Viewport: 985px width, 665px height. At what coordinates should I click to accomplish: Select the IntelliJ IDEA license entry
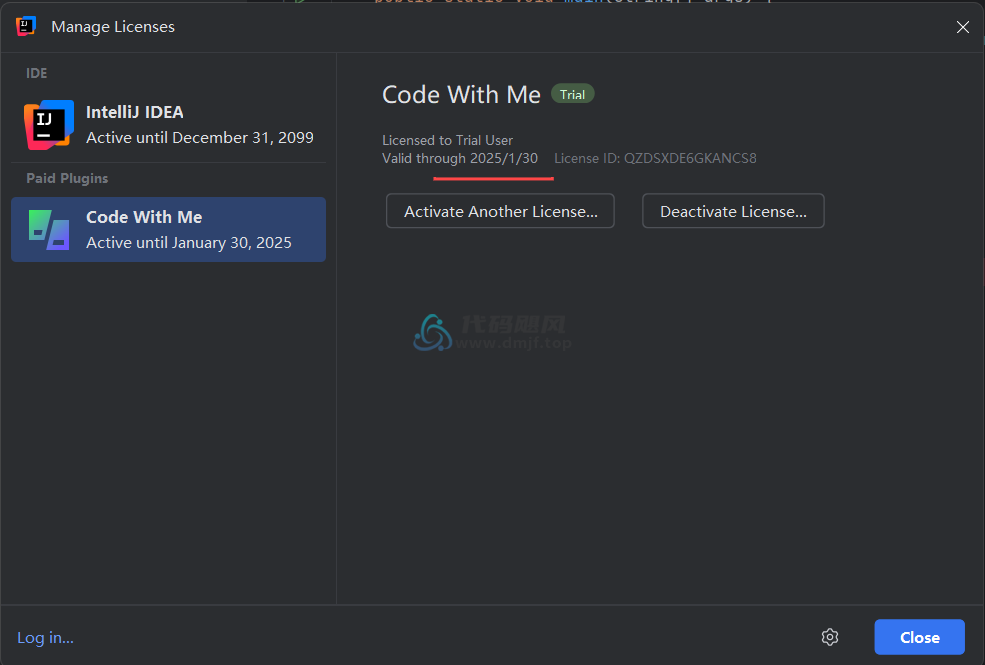(168, 125)
